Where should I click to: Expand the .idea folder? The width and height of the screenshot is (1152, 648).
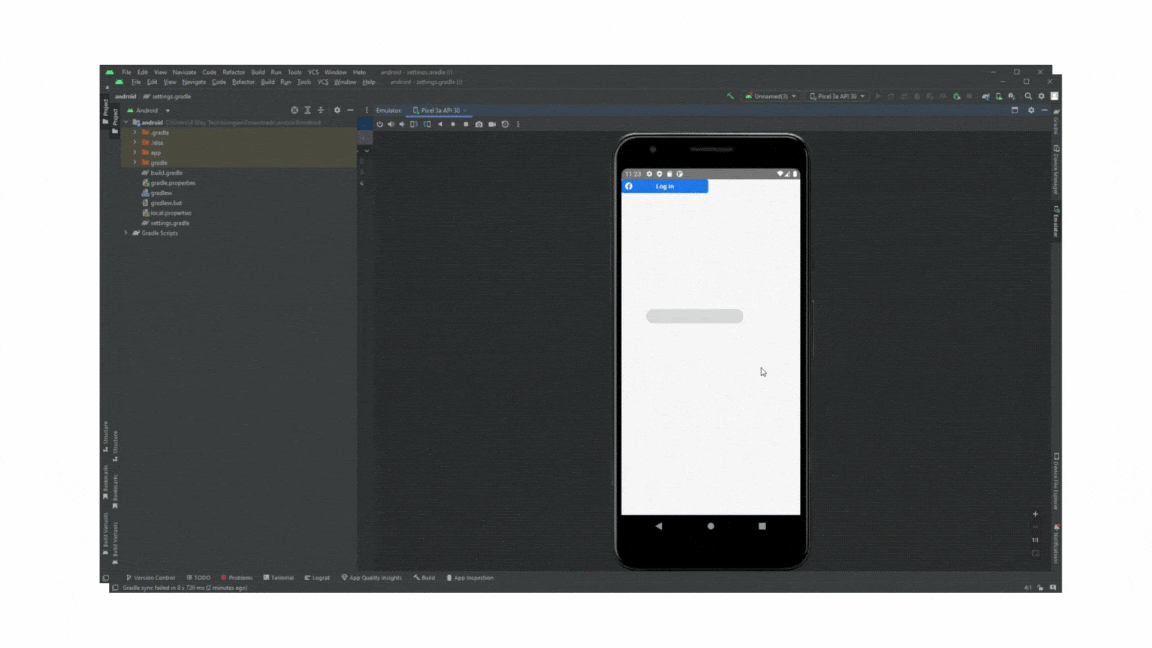click(x=135, y=143)
